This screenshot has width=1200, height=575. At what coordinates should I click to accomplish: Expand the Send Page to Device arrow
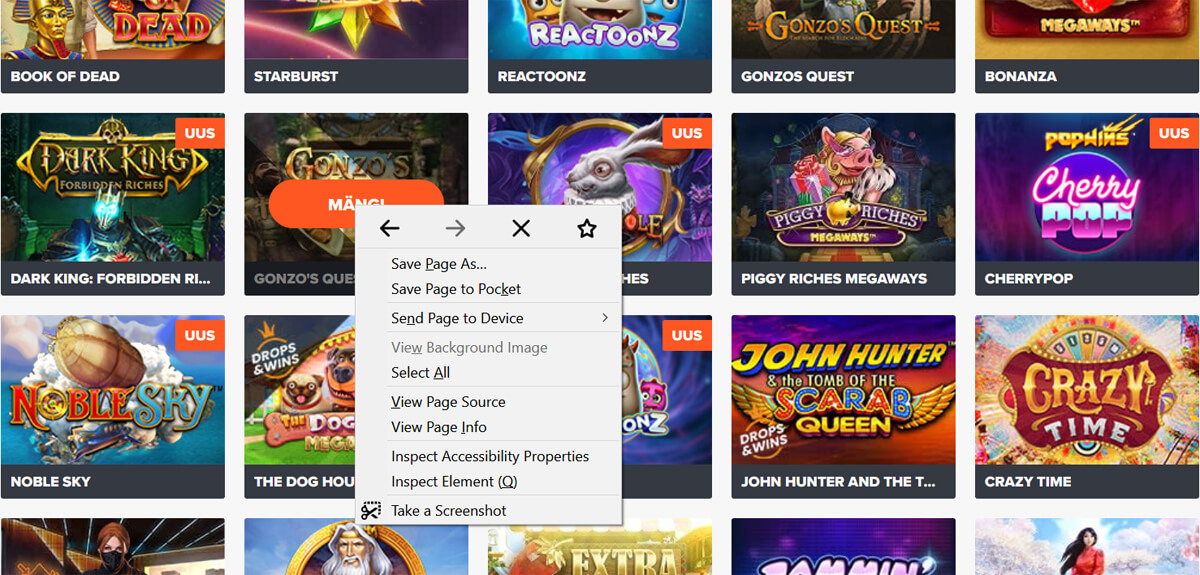click(x=605, y=318)
